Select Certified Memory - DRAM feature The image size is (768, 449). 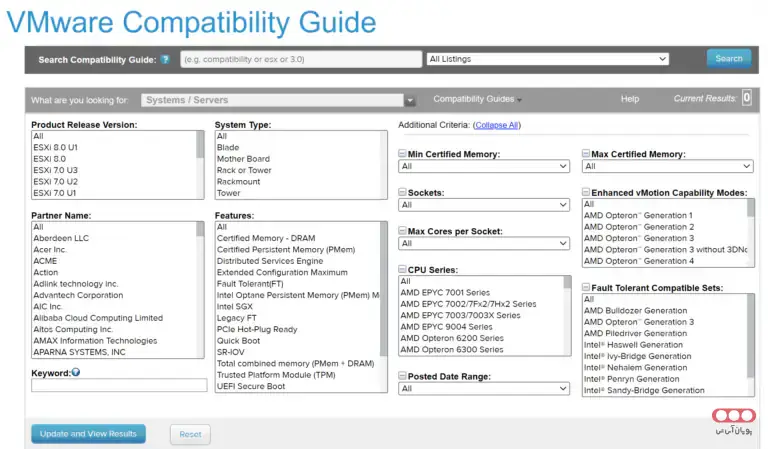click(x=266, y=238)
